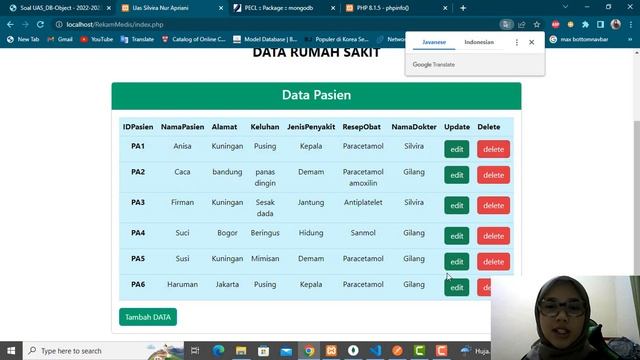Expand the tab search chevron
Viewport: 640px width, 360px height.
click(565, 7)
